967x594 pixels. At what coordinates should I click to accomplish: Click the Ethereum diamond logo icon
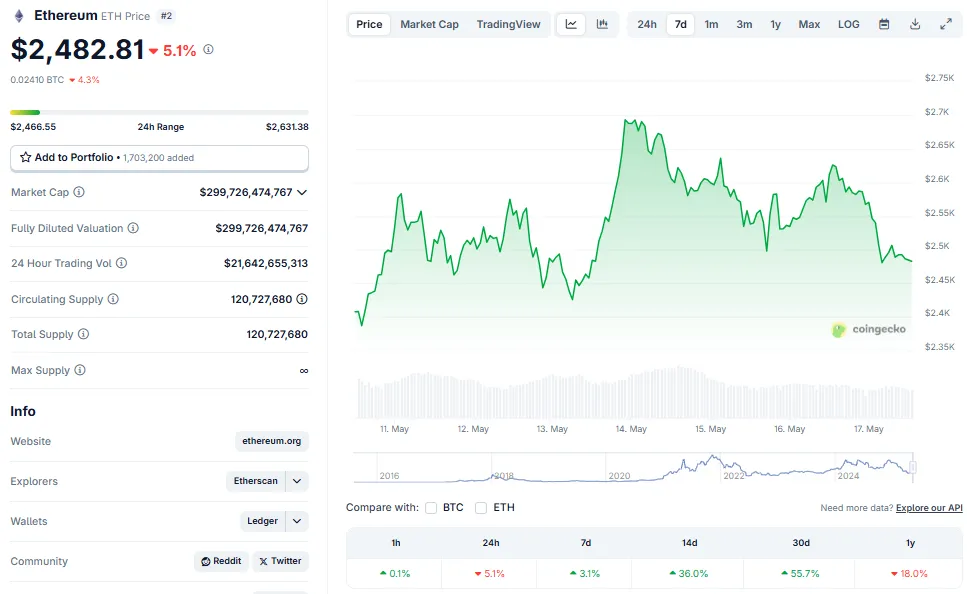pyautogui.click(x=19, y=16)
